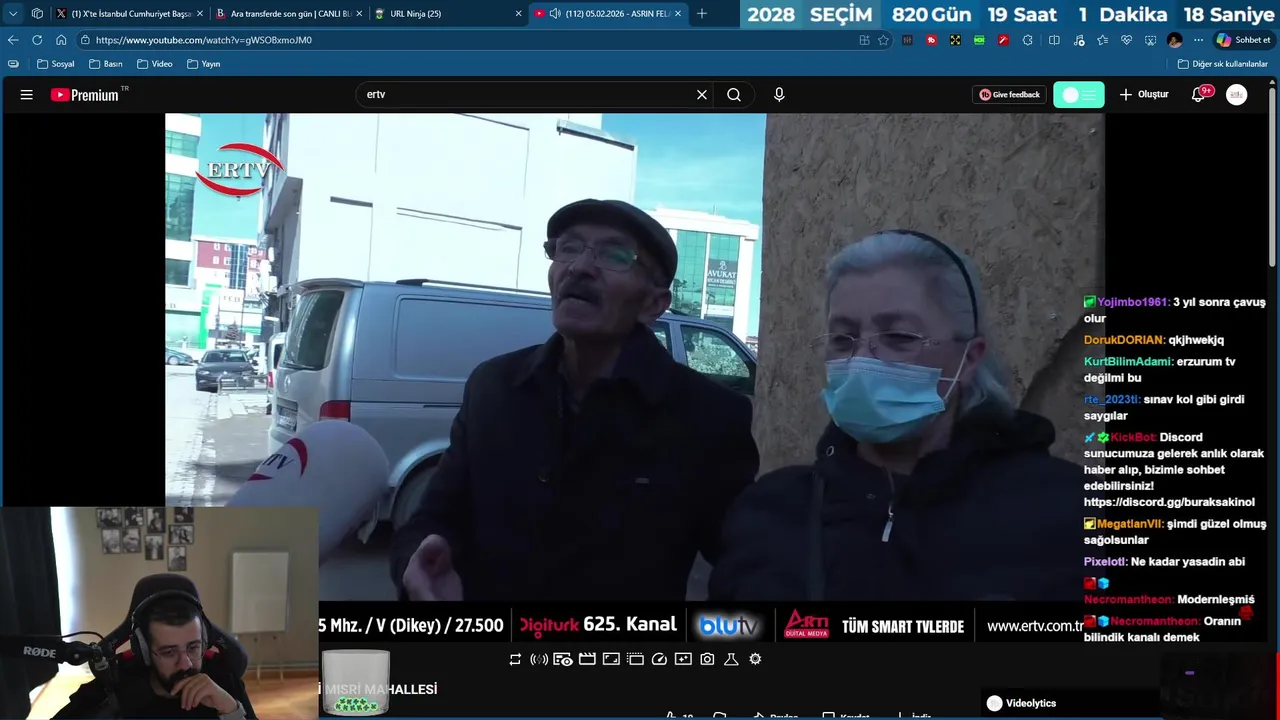Click the Give feedback button
Viewport: 1280px width, 720px height.
(1009, 95)
